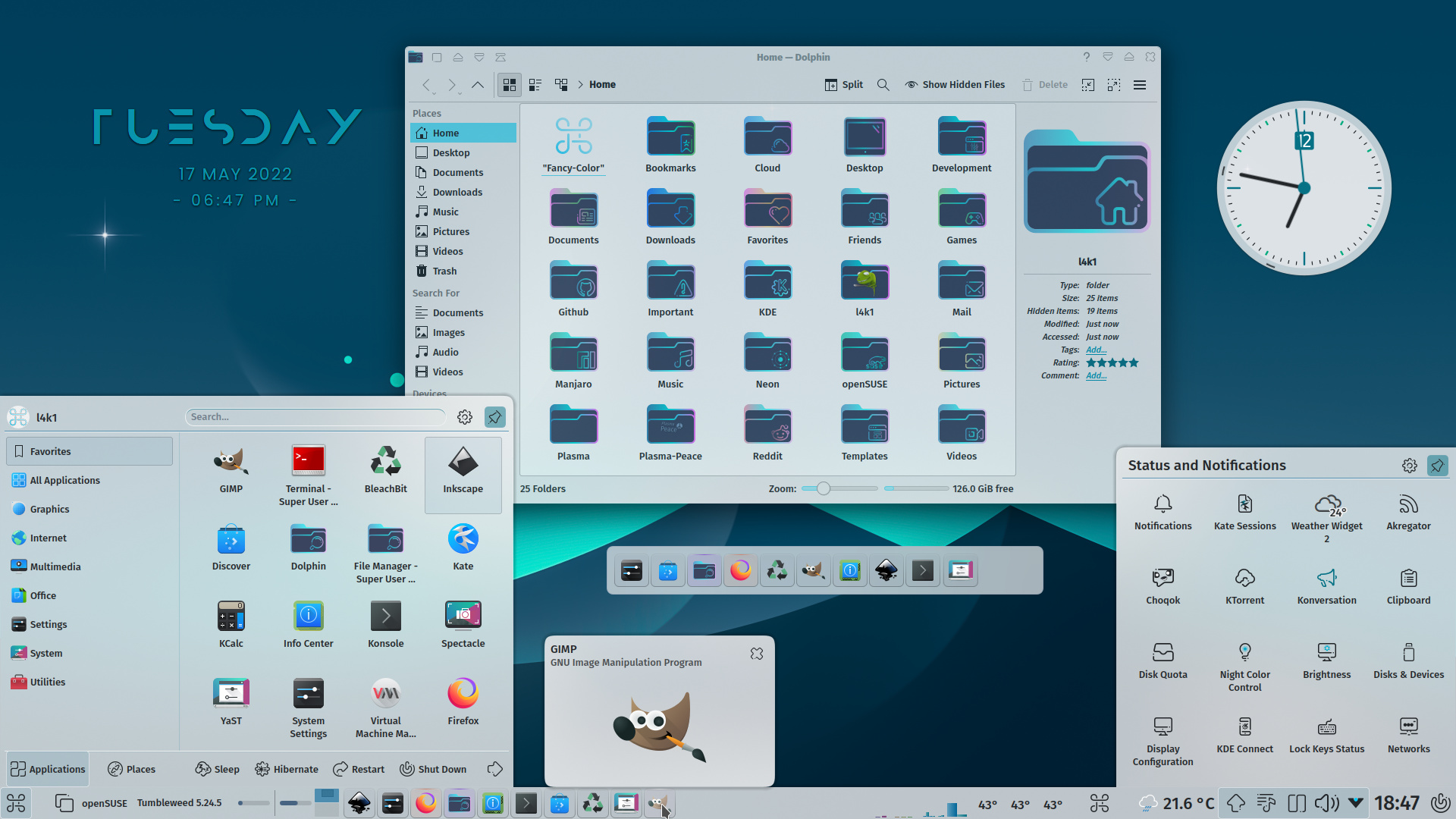
Task: Click the Sleep button in launcher
Action: tap(218, 769)
